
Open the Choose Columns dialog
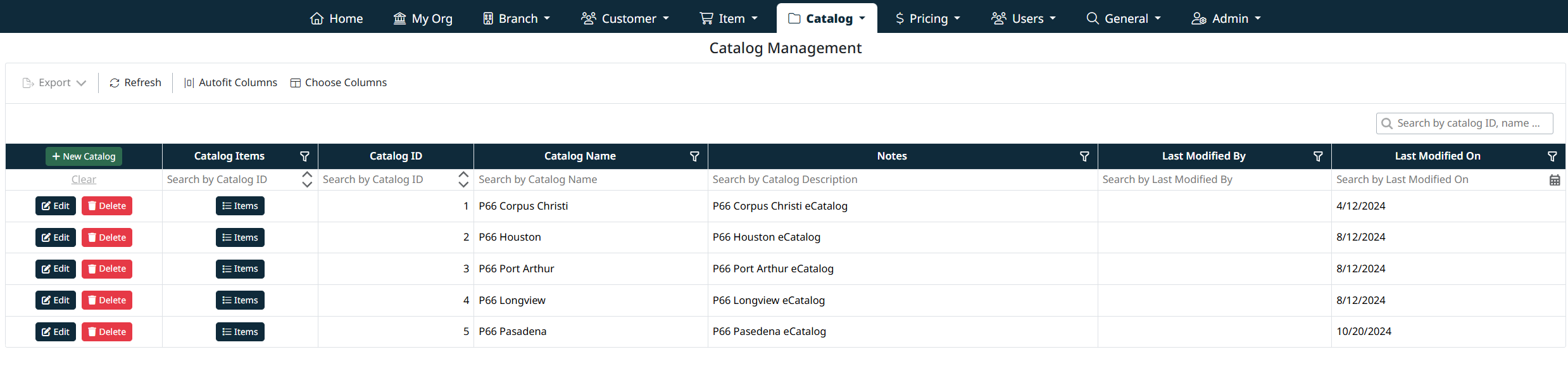[x=339, y=83]
